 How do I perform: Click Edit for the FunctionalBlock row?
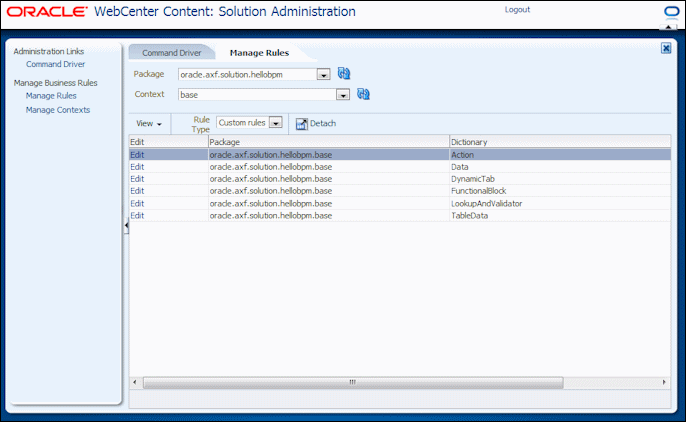click(137, 191)
